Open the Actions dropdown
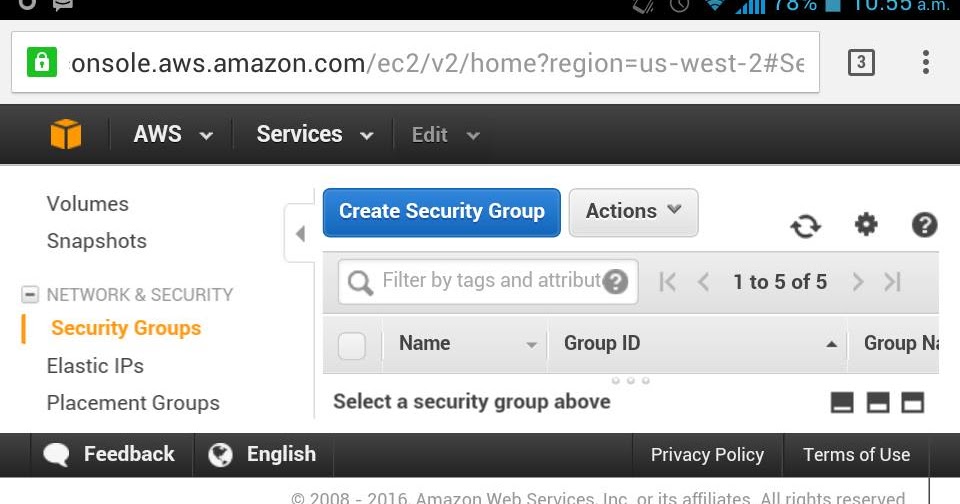 633,212
